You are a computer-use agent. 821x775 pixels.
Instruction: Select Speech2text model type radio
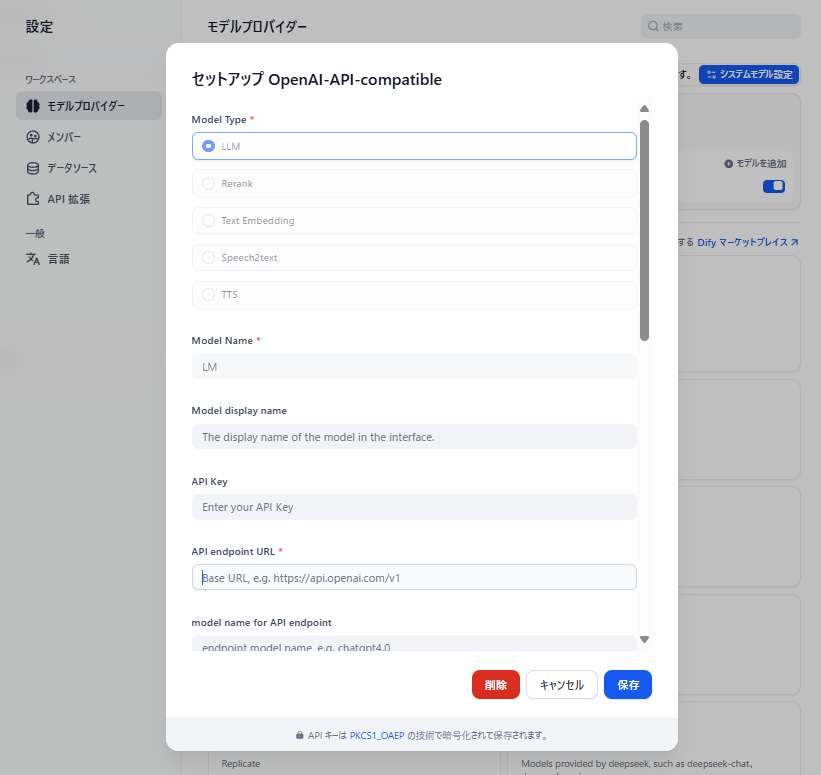point(208,258)
